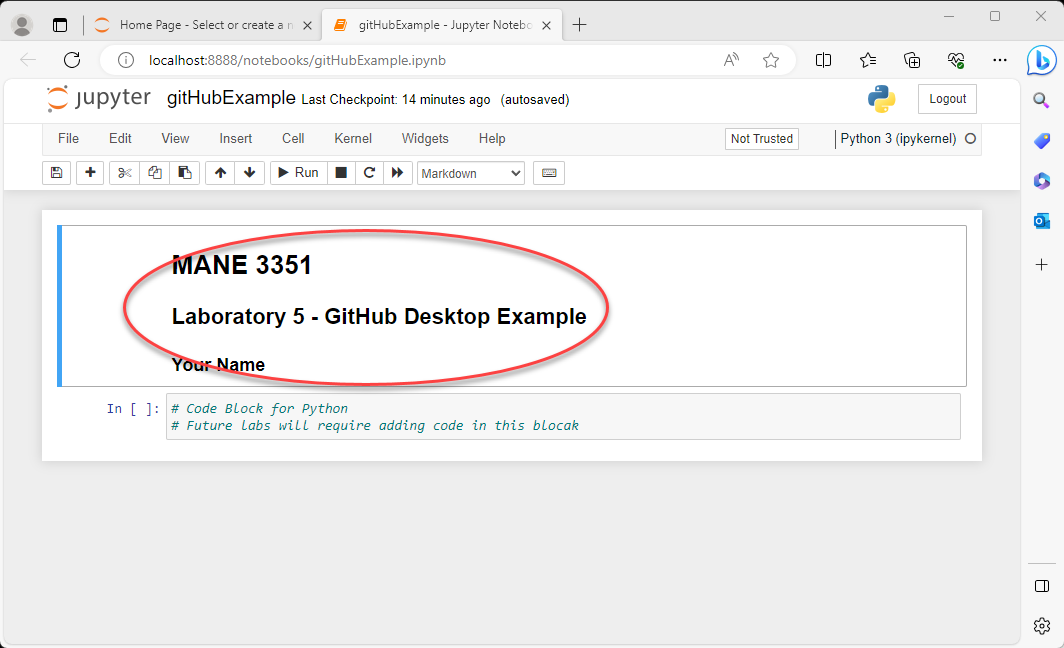Click the Logout button
1064x648 pixels.
(x=947, y=99)
